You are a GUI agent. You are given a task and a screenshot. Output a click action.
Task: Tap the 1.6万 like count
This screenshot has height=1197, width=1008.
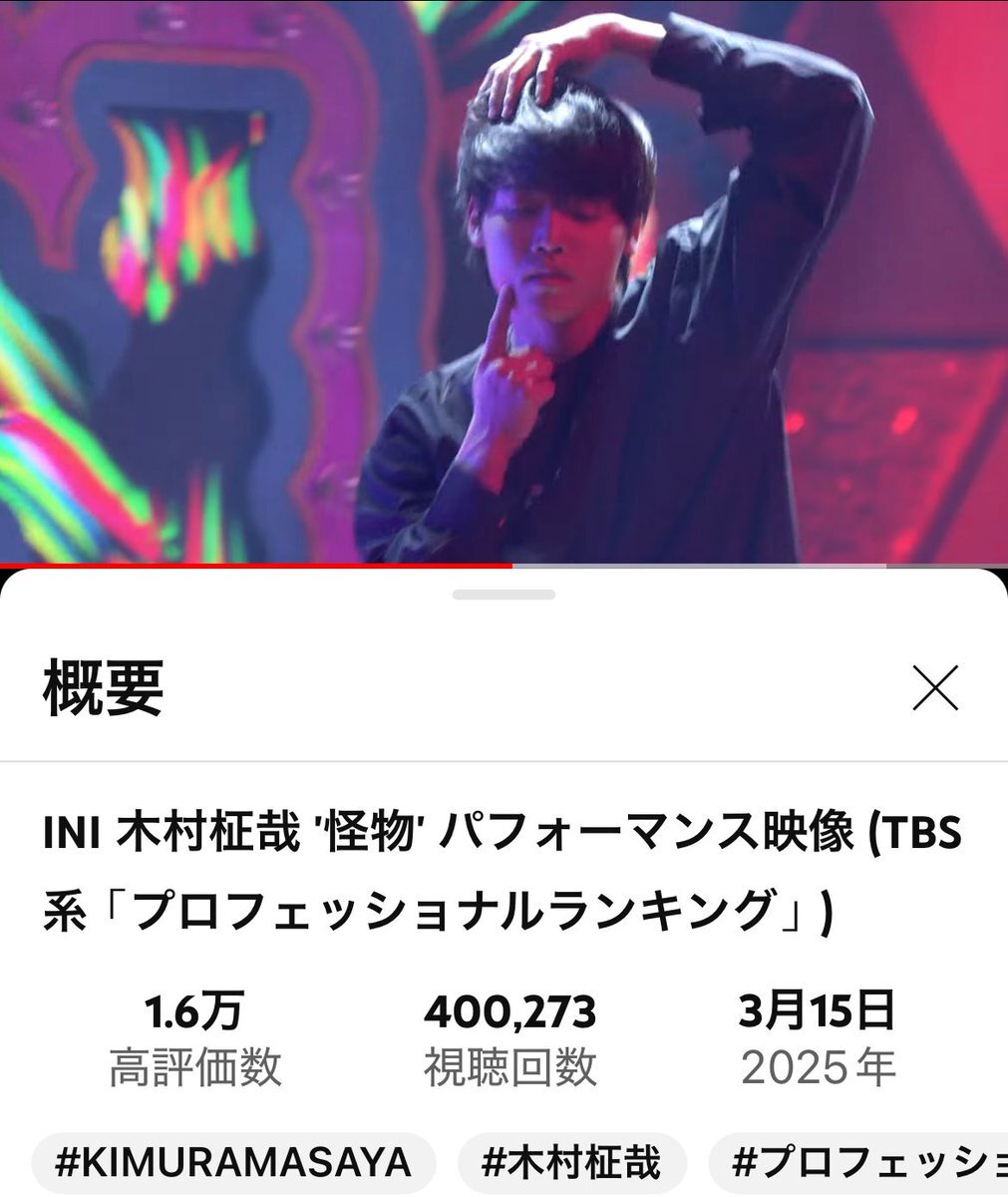click(x=194, y=1012)
